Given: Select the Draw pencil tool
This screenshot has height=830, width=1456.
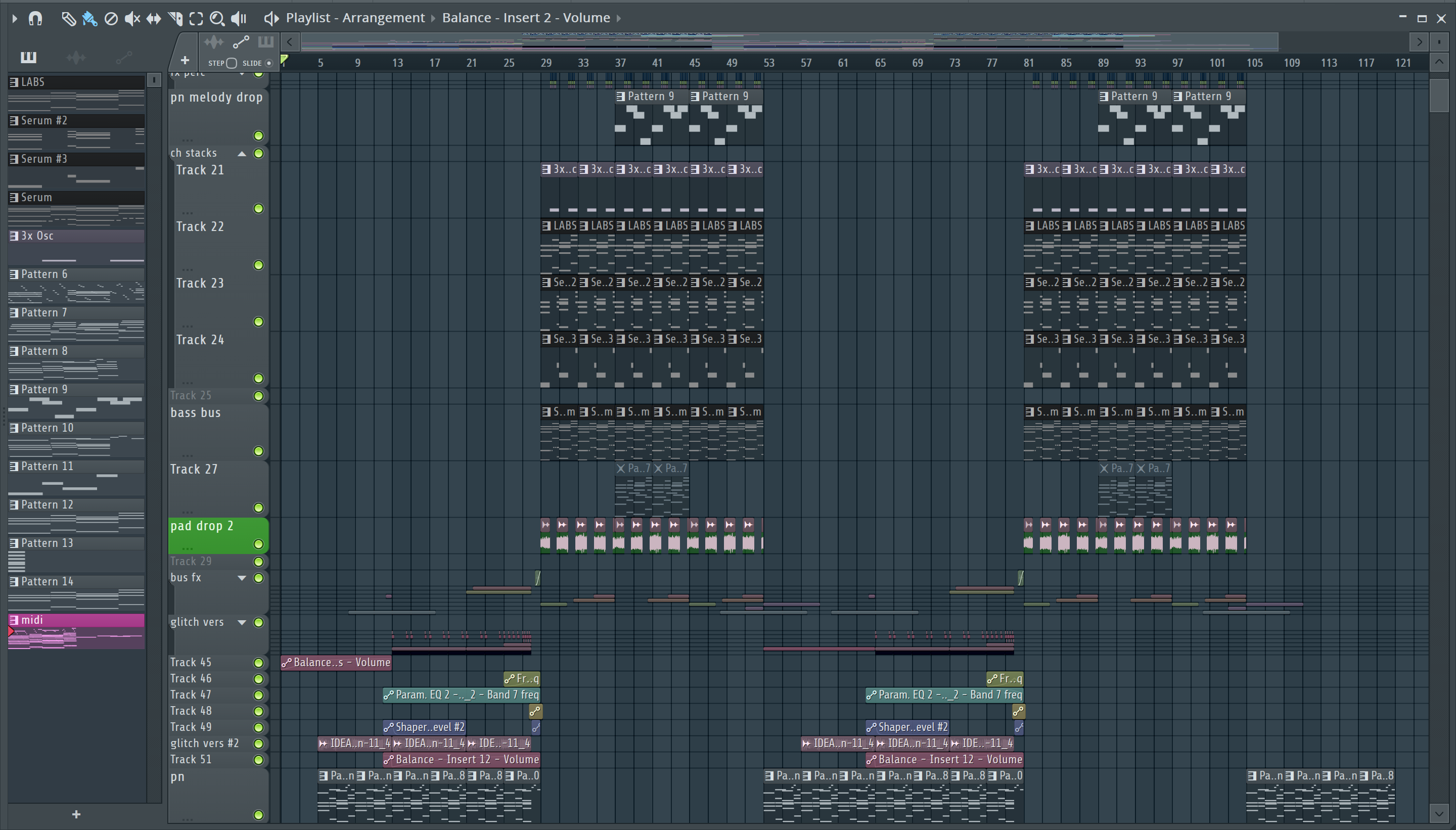Looking at the screenshot, I should 68,19.
